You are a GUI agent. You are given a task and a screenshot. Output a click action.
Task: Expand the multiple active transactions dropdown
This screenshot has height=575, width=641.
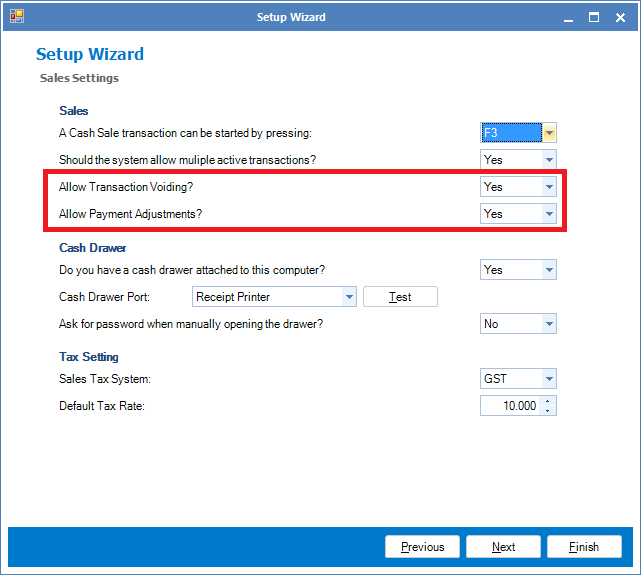549,160
